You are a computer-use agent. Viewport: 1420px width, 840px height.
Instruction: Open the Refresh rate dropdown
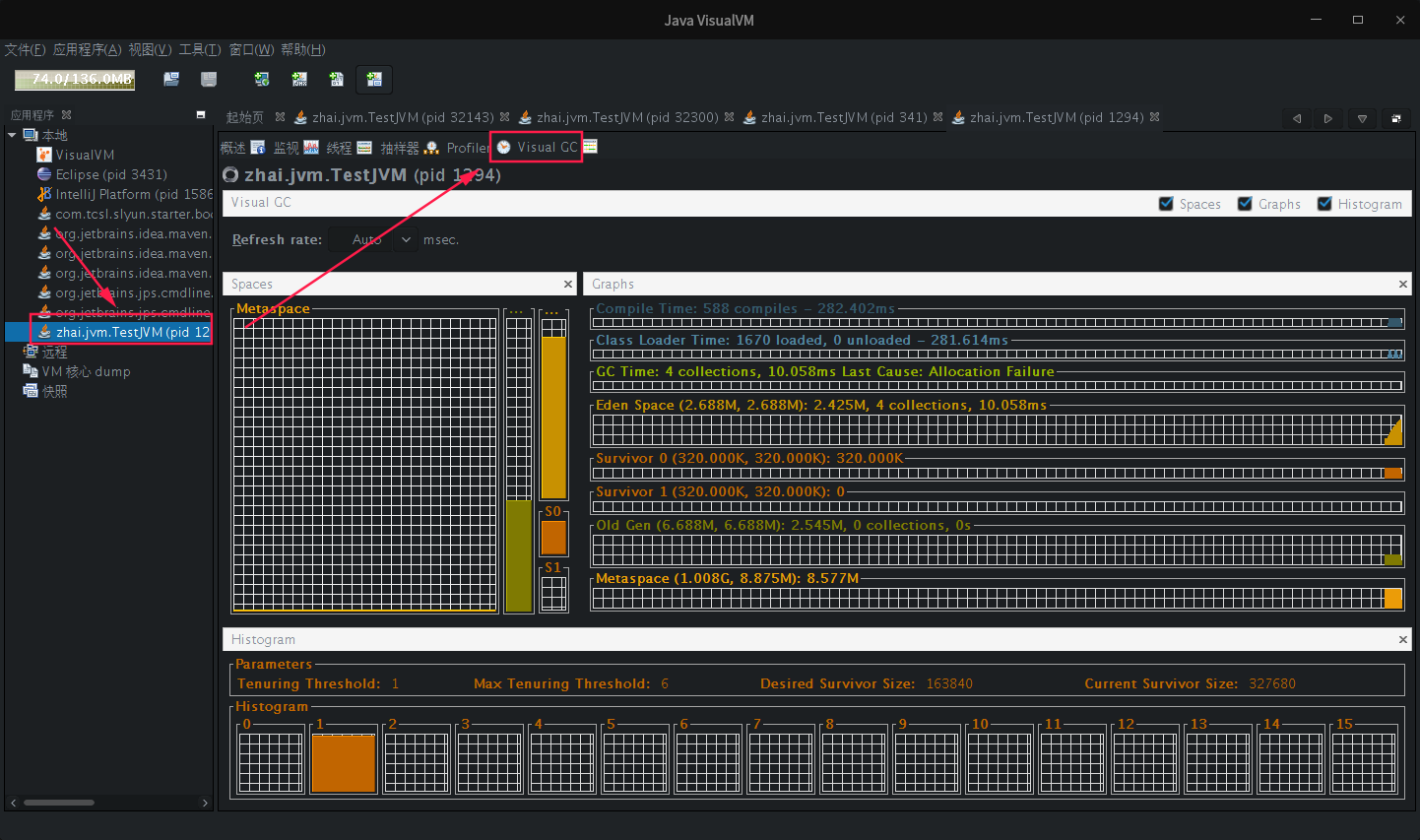pos(406,239)
